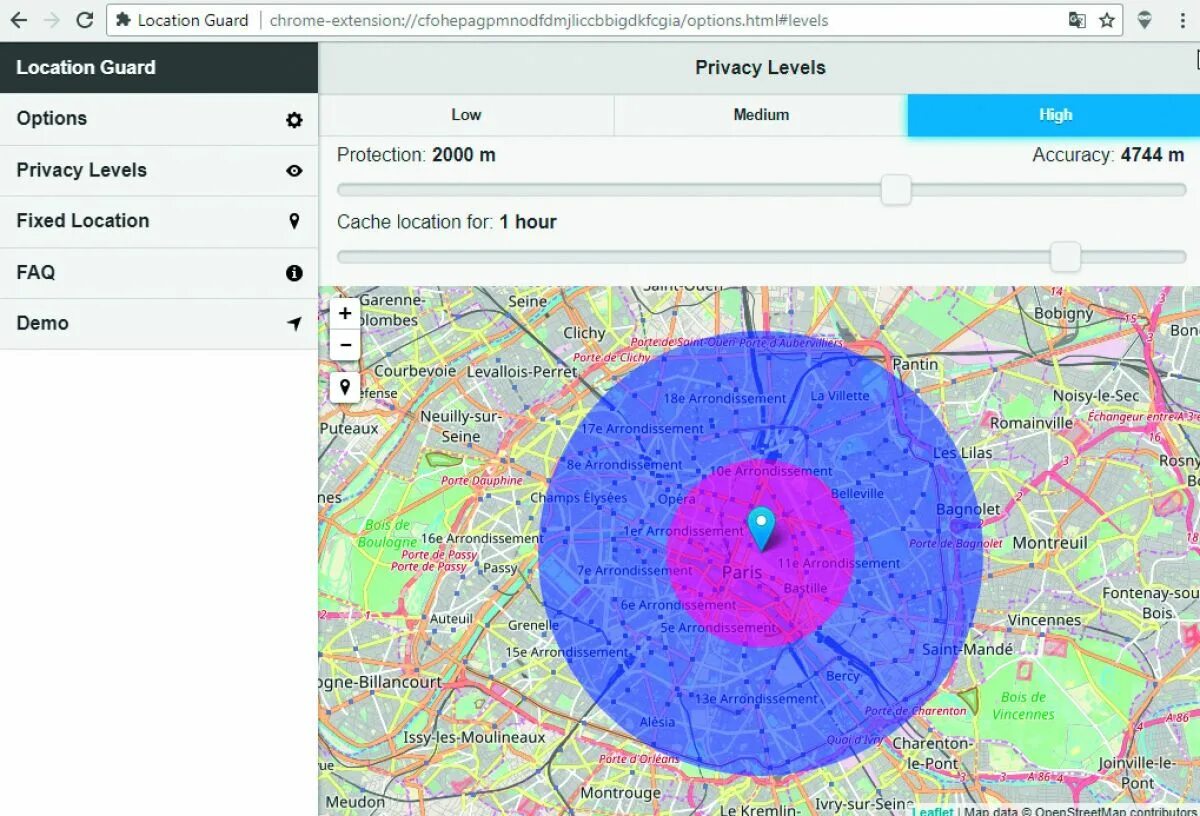Click the 'Montreuil' label on the map

(1050, 543)
